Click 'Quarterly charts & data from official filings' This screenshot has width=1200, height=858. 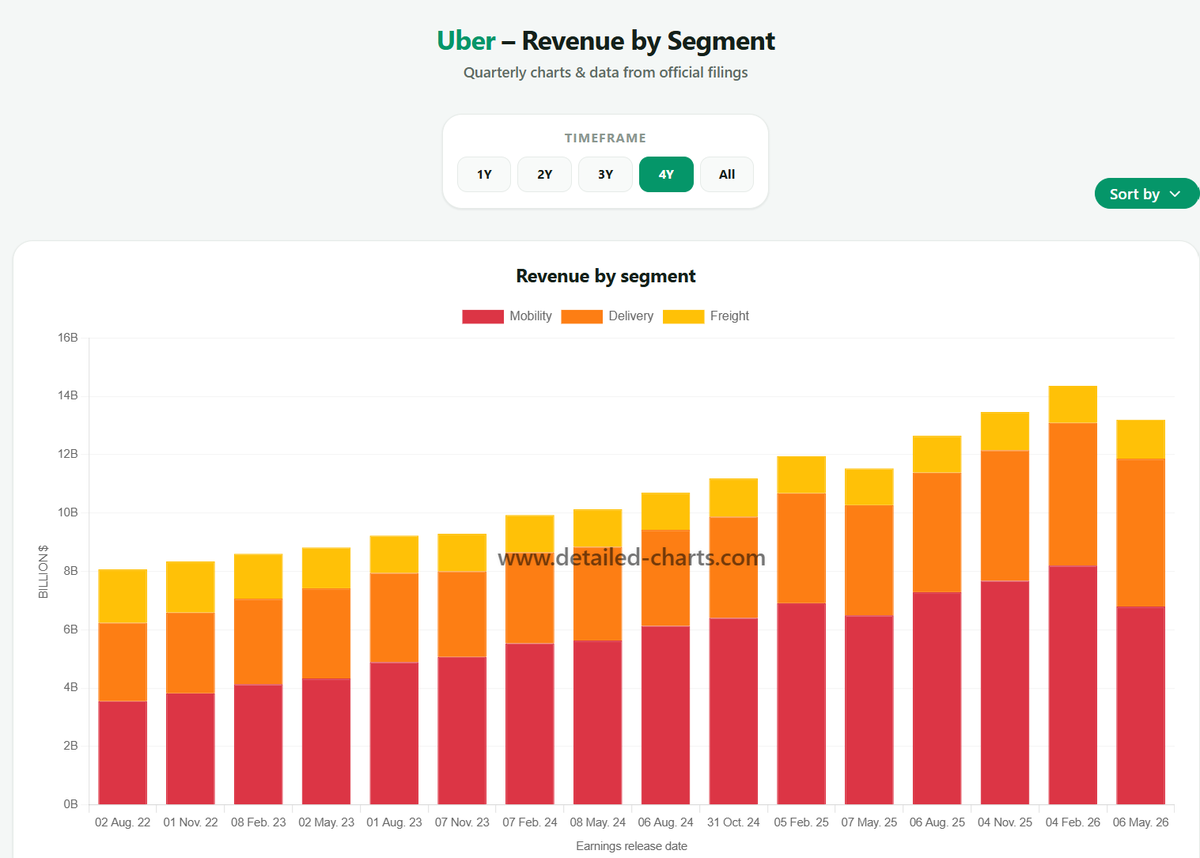click(x=606, y=72)
